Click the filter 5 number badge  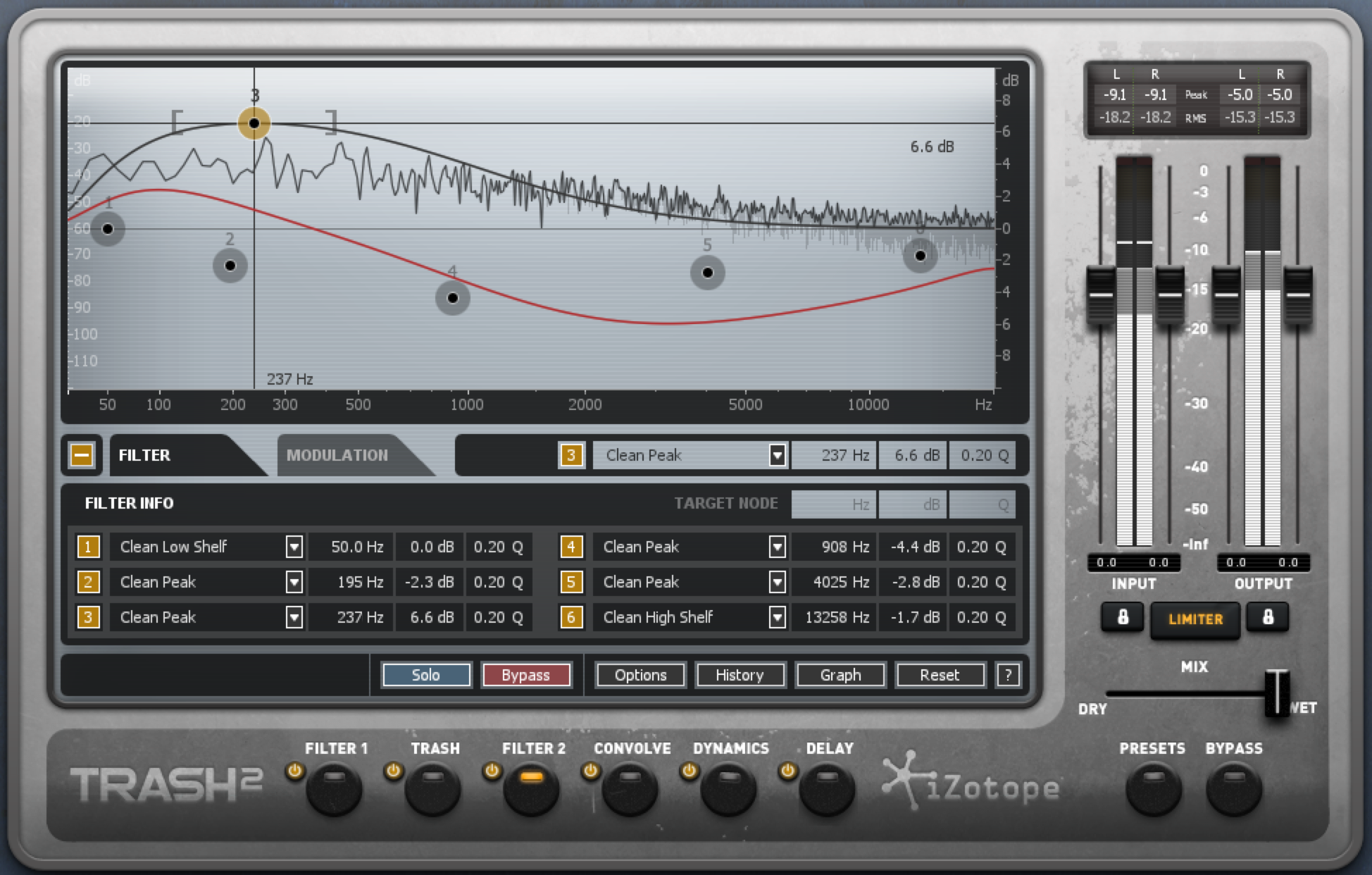[571, 582]
